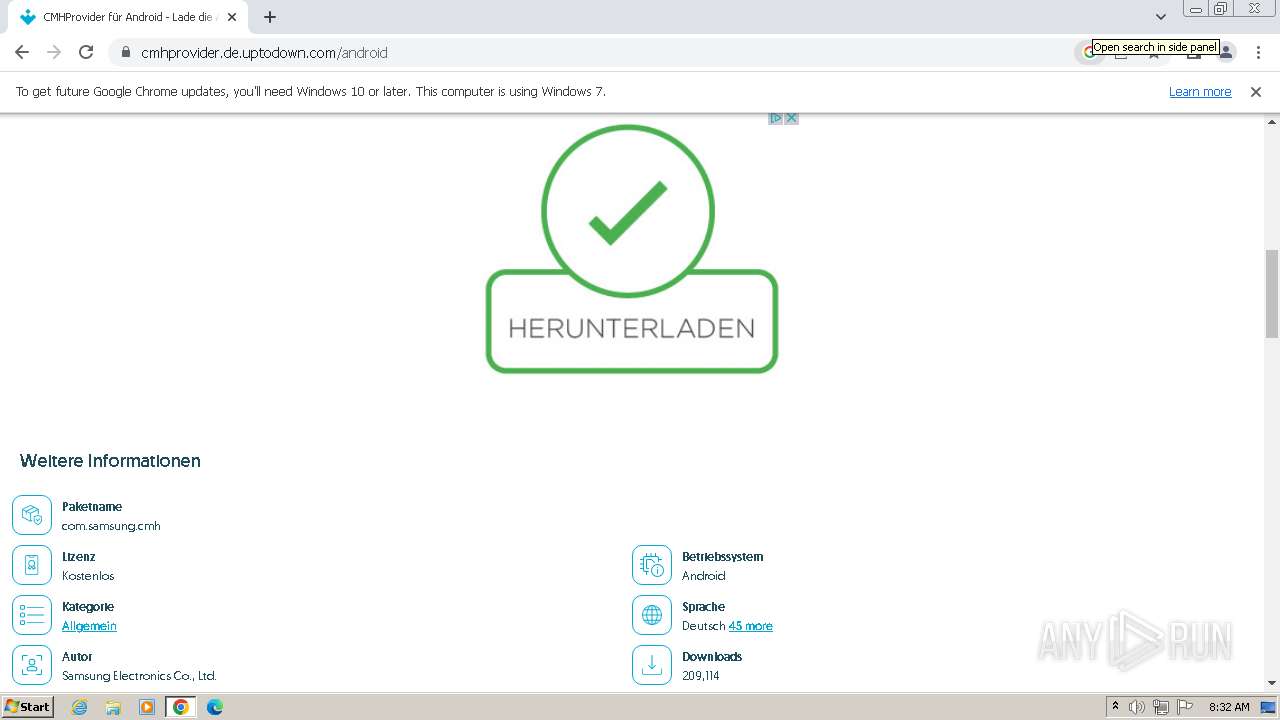Launch Internet Explorer from taskbar
Image resolution: width=1280 pixels, height=720 pixels.
click(x=80, y=707)
